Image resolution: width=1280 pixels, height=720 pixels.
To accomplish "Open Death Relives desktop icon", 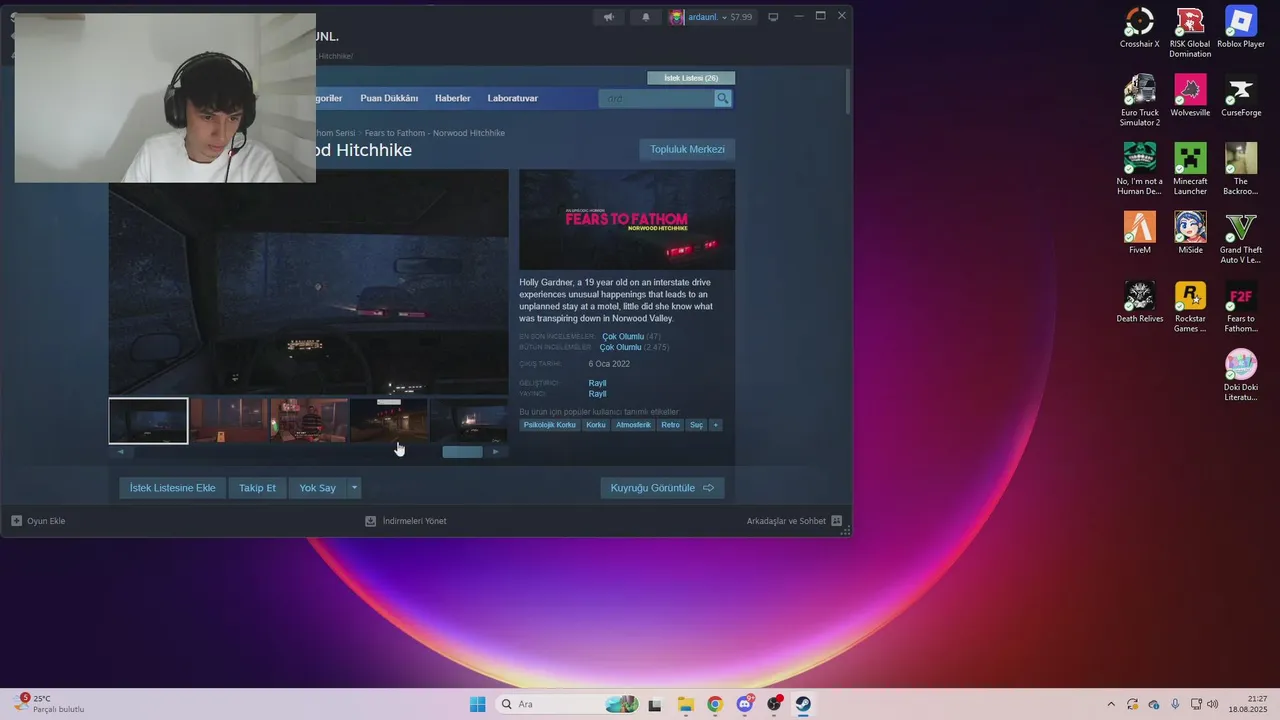I will coord(1139,302).
